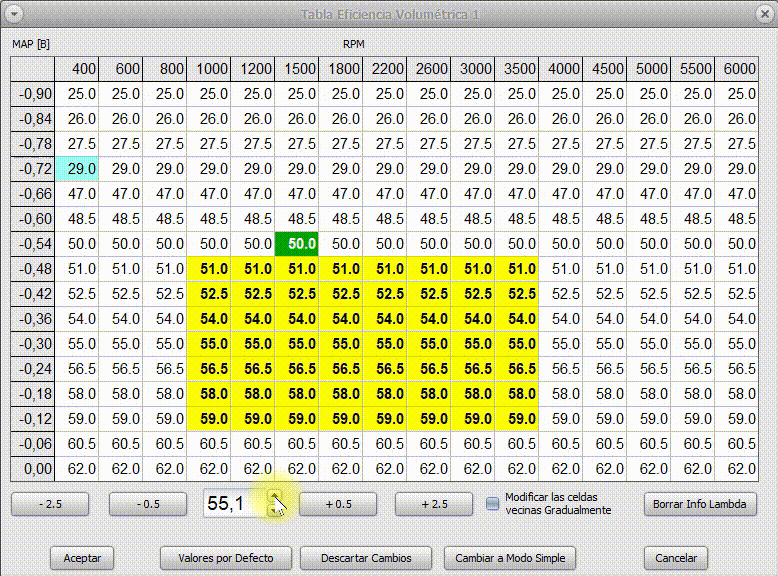Click the 3500 RPM column header
The image size is (778, 576).
tap(517, 68)
